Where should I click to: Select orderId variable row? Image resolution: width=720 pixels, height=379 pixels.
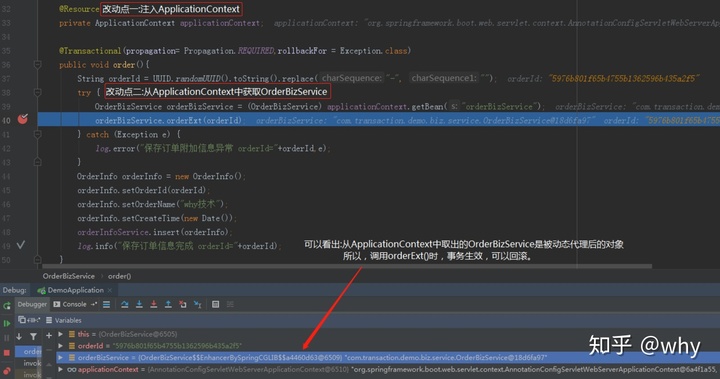coord(387,345)
